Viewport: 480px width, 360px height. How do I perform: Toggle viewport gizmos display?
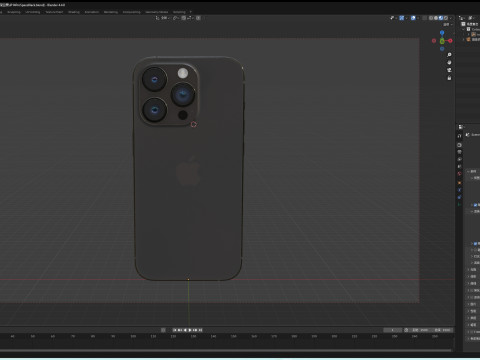pos(402,18)
